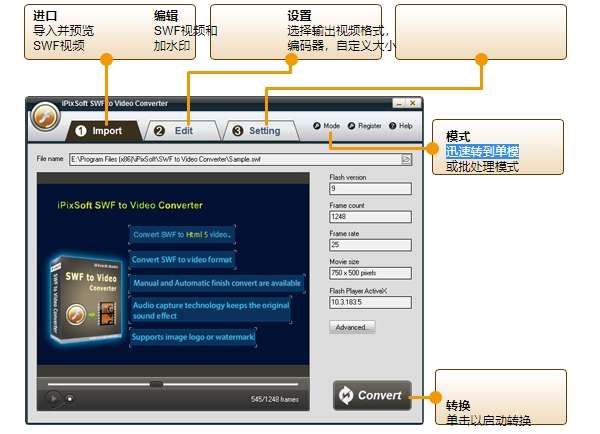Click the Frame rate field
The height and width of the screenshot is (434, 600).
pos(370,245)
